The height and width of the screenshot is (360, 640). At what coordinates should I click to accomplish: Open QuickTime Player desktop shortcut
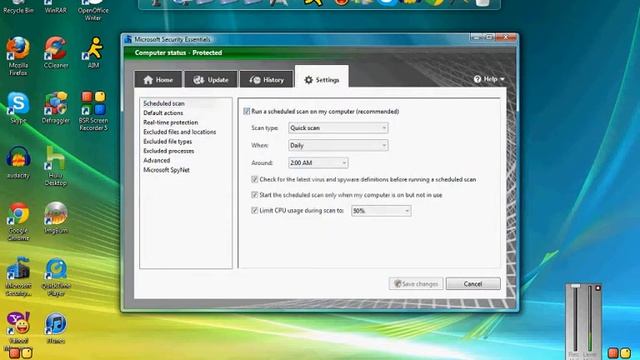pyautogui.click(x=56, y=277)
